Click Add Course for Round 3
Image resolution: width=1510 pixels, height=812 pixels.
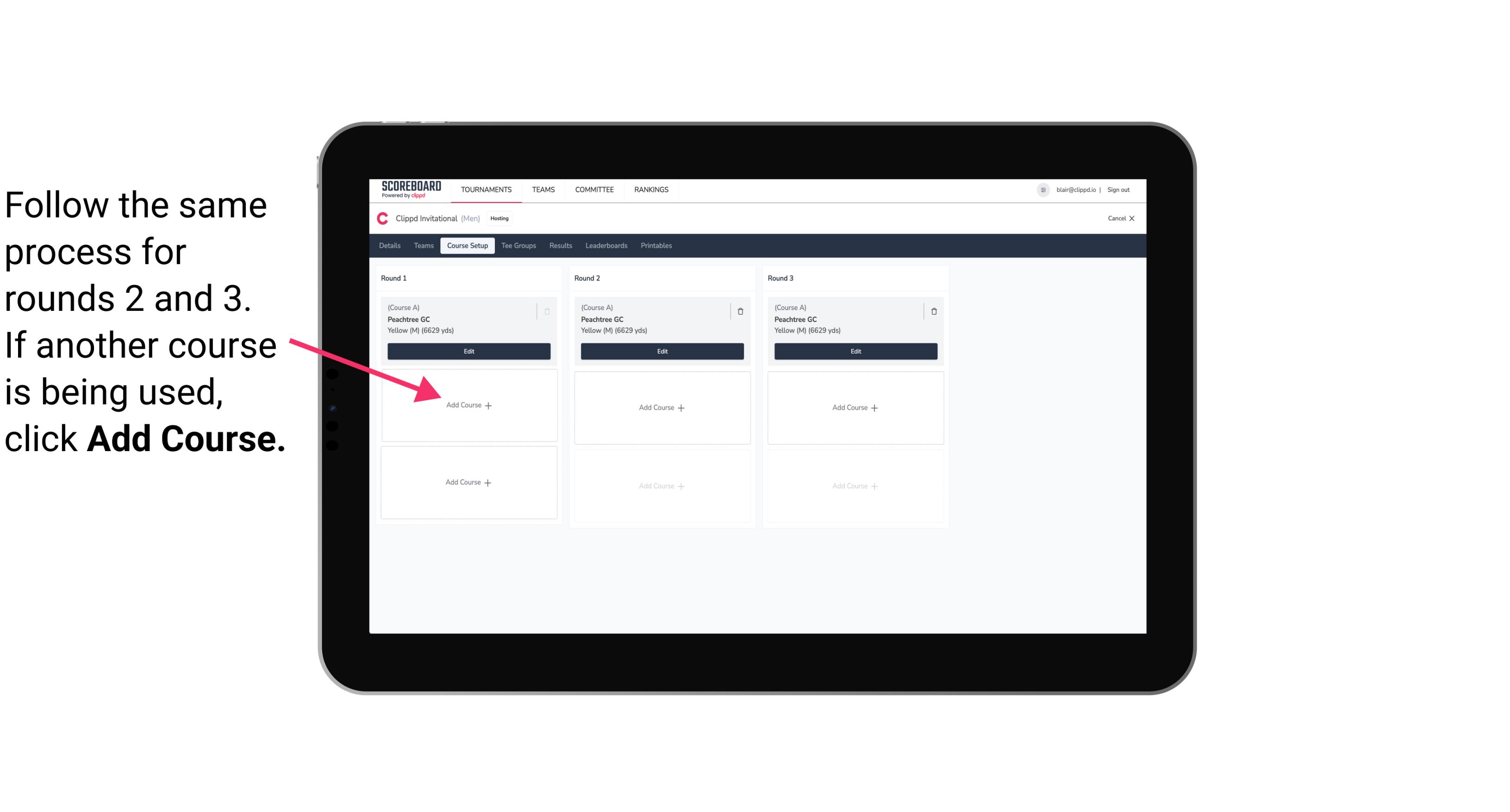[854, 407]
